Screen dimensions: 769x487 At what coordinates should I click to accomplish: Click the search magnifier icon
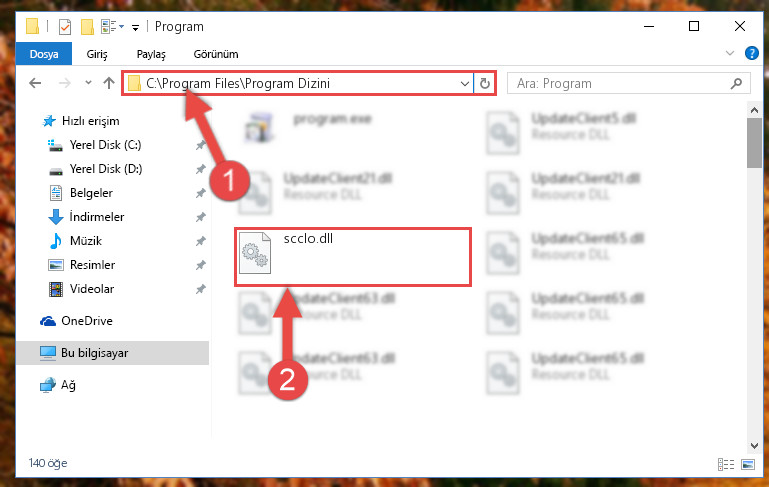(x=736, y=83)
